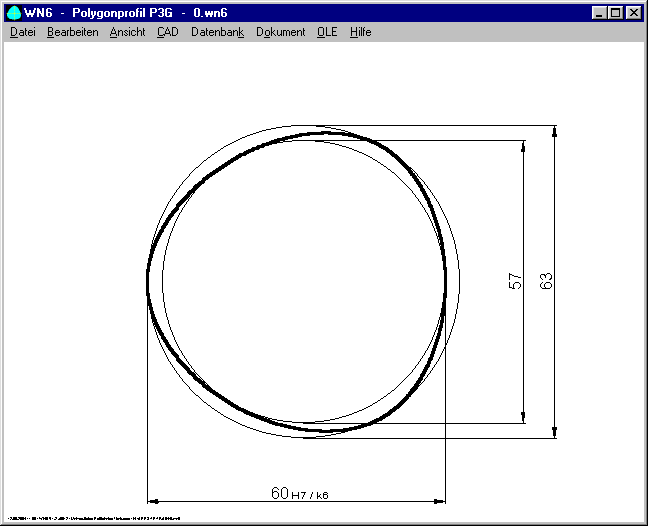Image resolution: width=648 pixels, height=526 pixels.
Task: Close the Polygonprofil P3G window
Action: 633,13
